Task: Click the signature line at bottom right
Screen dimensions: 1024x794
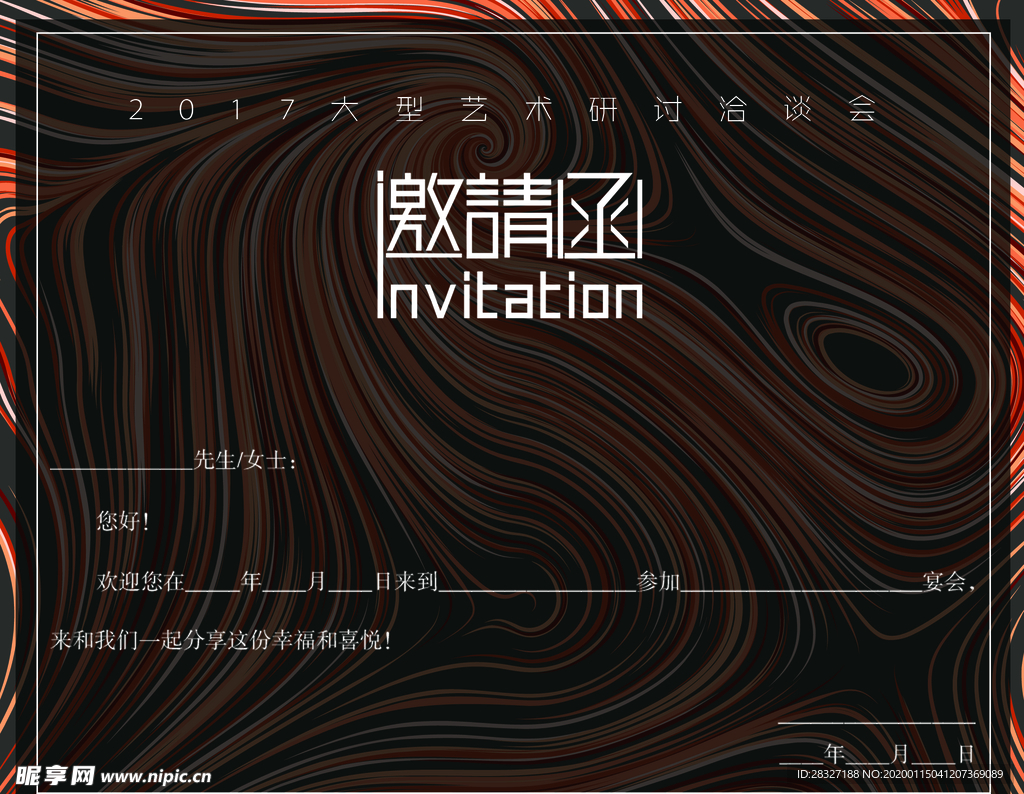Action: (x=876, y=719)
